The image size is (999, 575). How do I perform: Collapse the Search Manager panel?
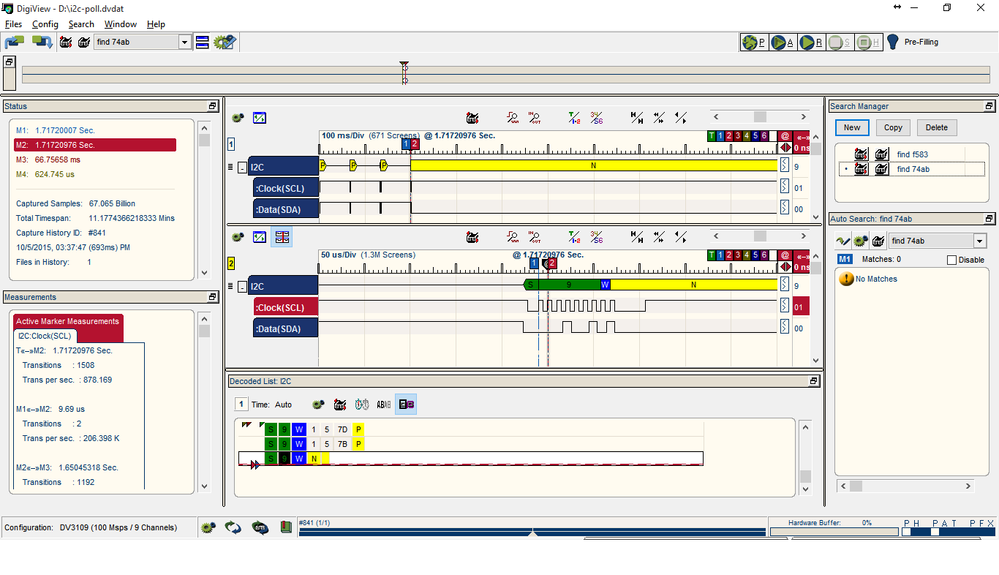[x=989, y=106]
